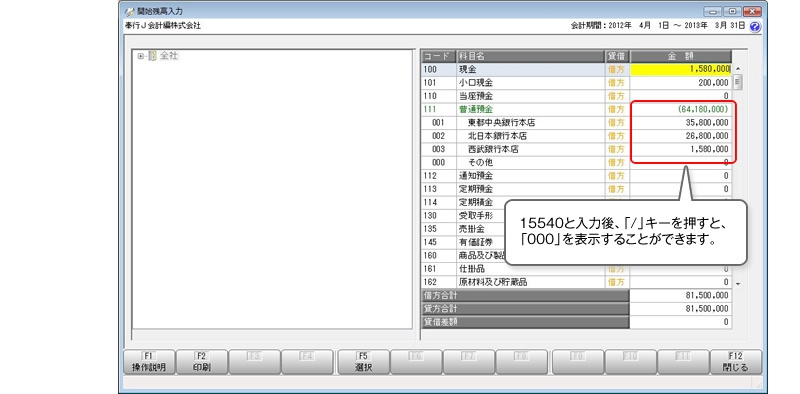
Task: Open the blue help question-mark icon
Action: [x=755, y=27]
